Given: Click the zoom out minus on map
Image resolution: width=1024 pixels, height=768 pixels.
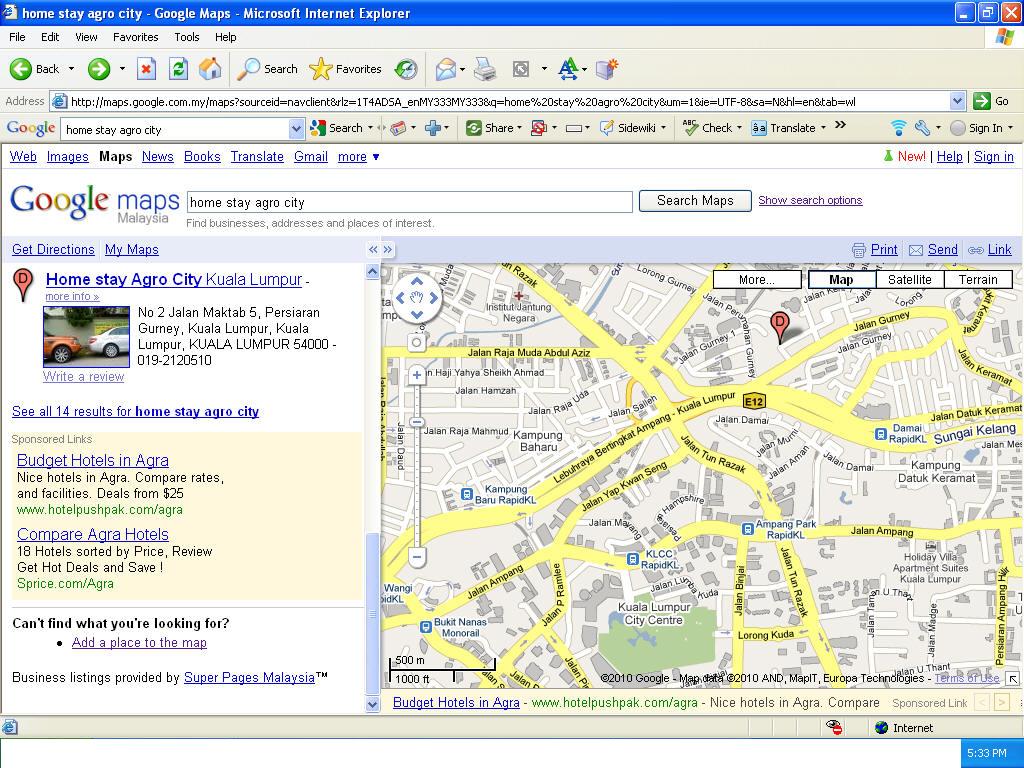Looking at the screenshot, I should 417,557.
